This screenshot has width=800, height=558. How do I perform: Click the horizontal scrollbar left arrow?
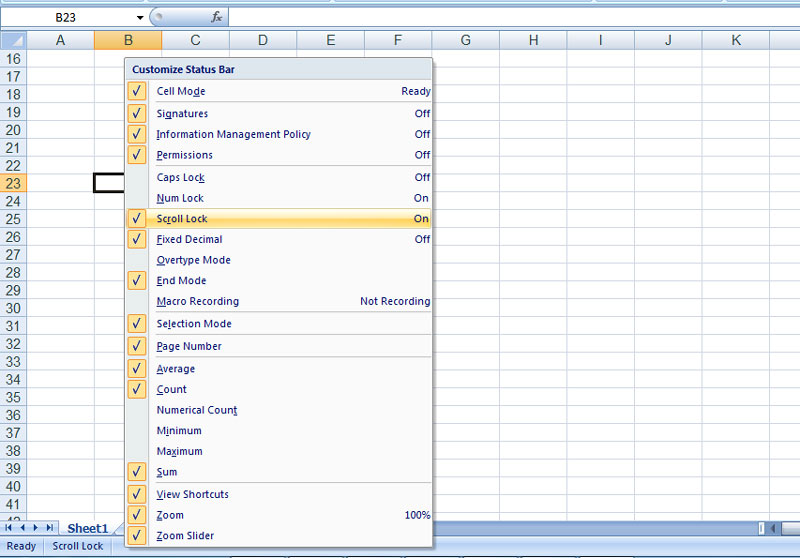[x=772, y=528]
